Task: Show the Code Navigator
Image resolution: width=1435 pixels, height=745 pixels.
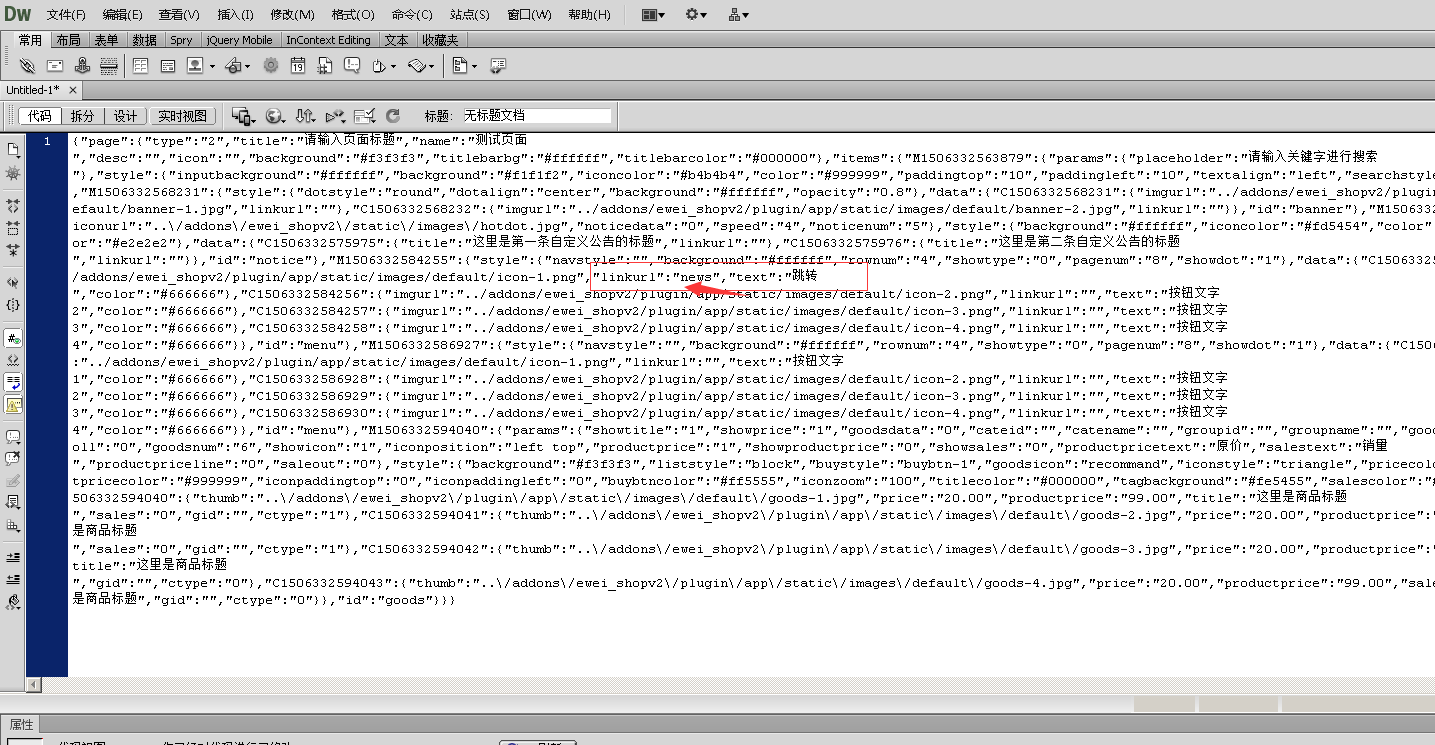Action: point(13,173)
